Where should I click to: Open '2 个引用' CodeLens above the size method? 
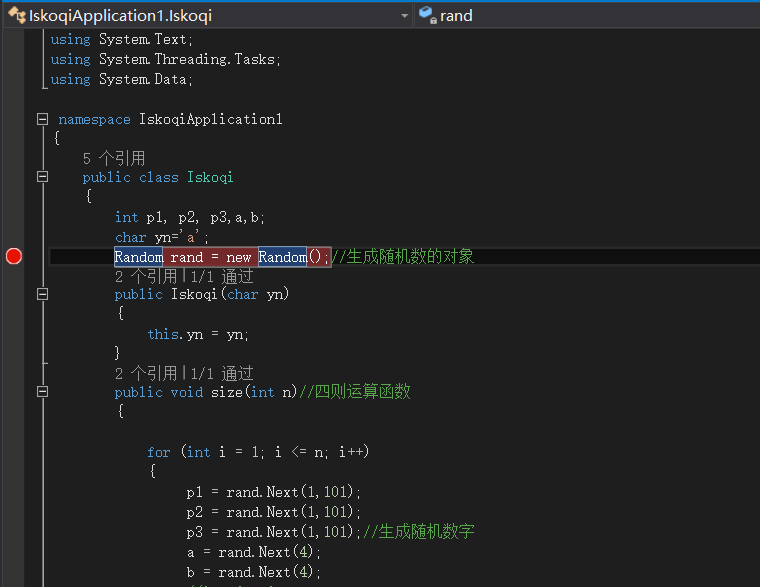(146, 373)
